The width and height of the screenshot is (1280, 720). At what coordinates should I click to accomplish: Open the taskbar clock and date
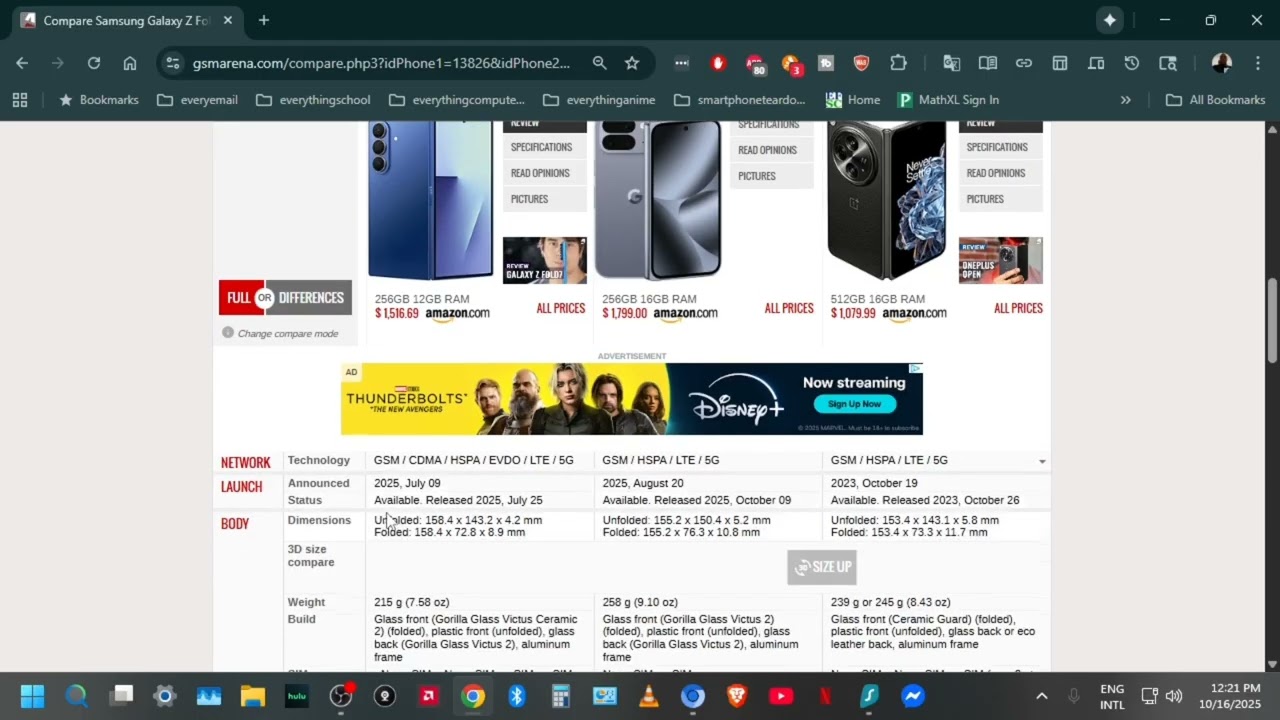[1229, 696]
